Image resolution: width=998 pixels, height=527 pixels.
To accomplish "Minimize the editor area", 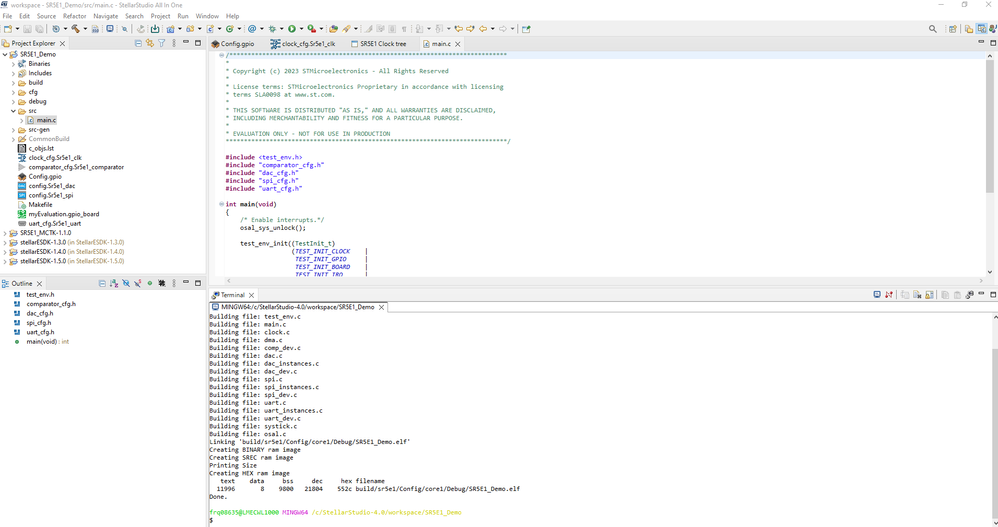I will click(x=981, y=43).
